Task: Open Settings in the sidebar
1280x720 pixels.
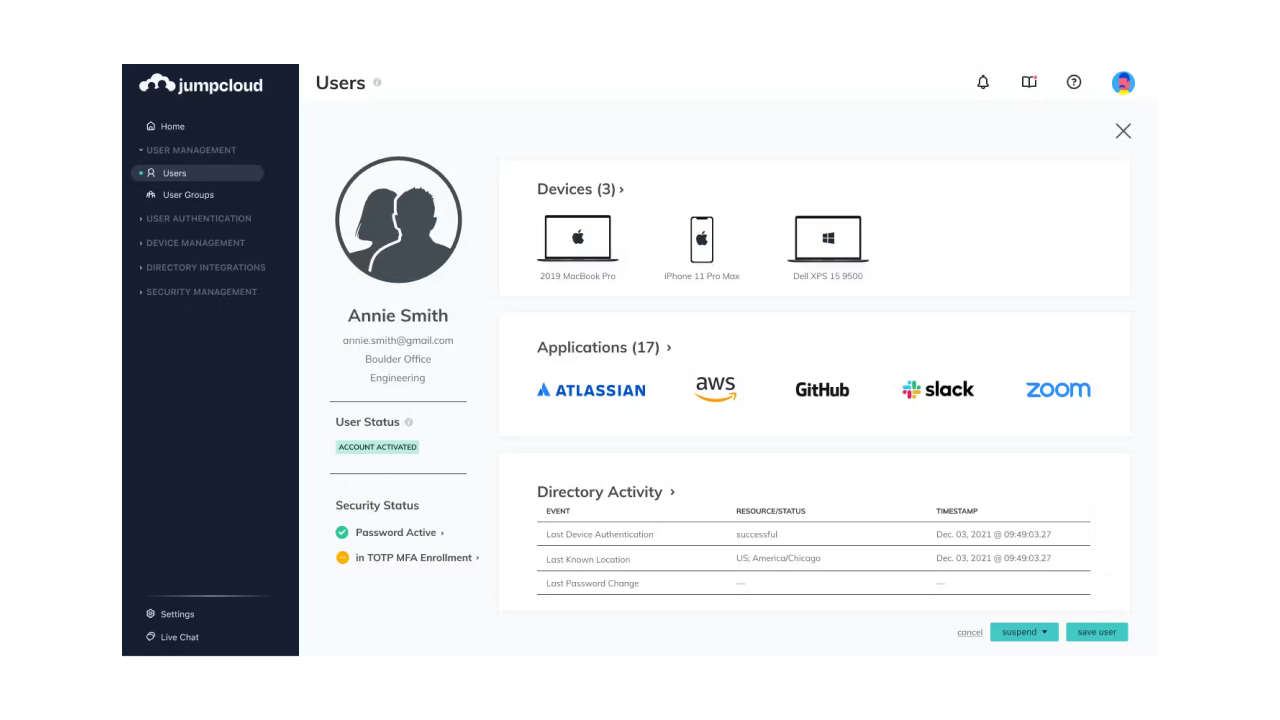Action: point(170,614)
